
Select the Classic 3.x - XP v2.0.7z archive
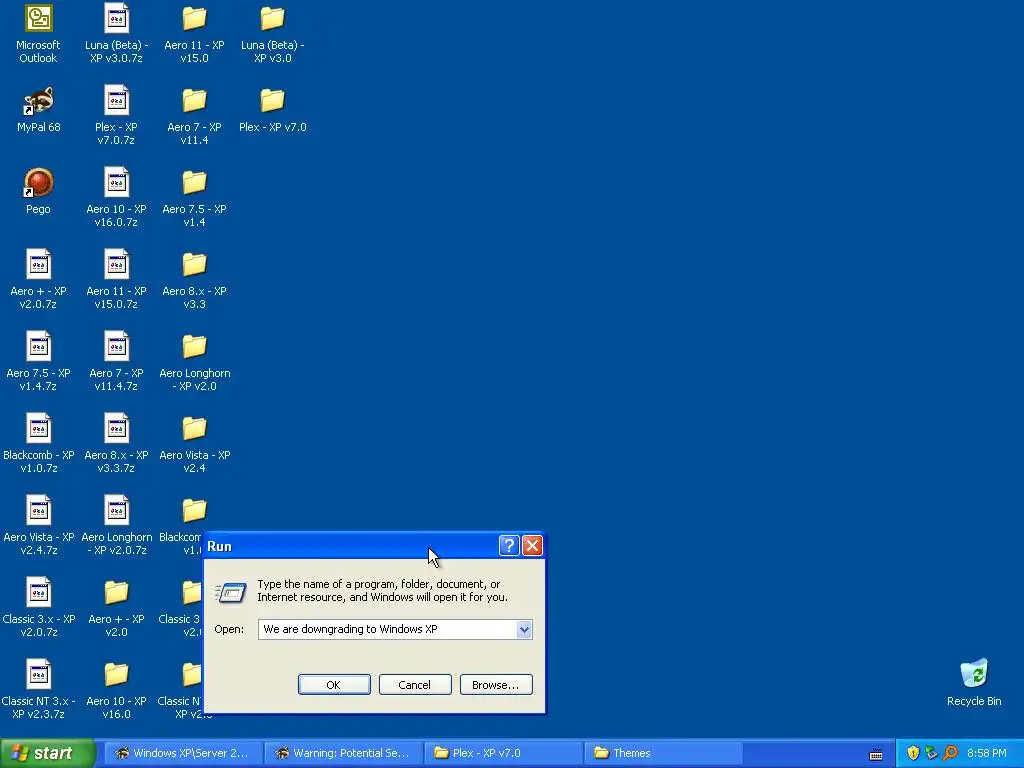[38, 607]
